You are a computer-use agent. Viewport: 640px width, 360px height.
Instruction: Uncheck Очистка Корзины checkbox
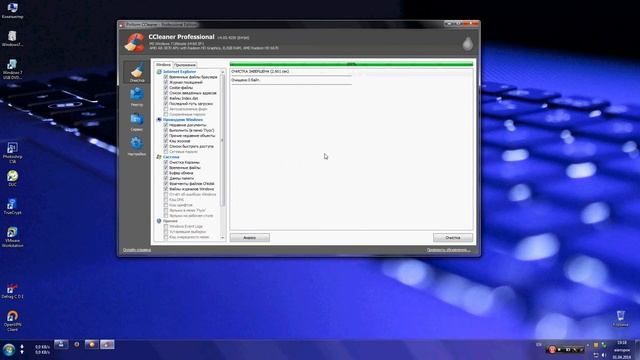(x=166, y=162)
